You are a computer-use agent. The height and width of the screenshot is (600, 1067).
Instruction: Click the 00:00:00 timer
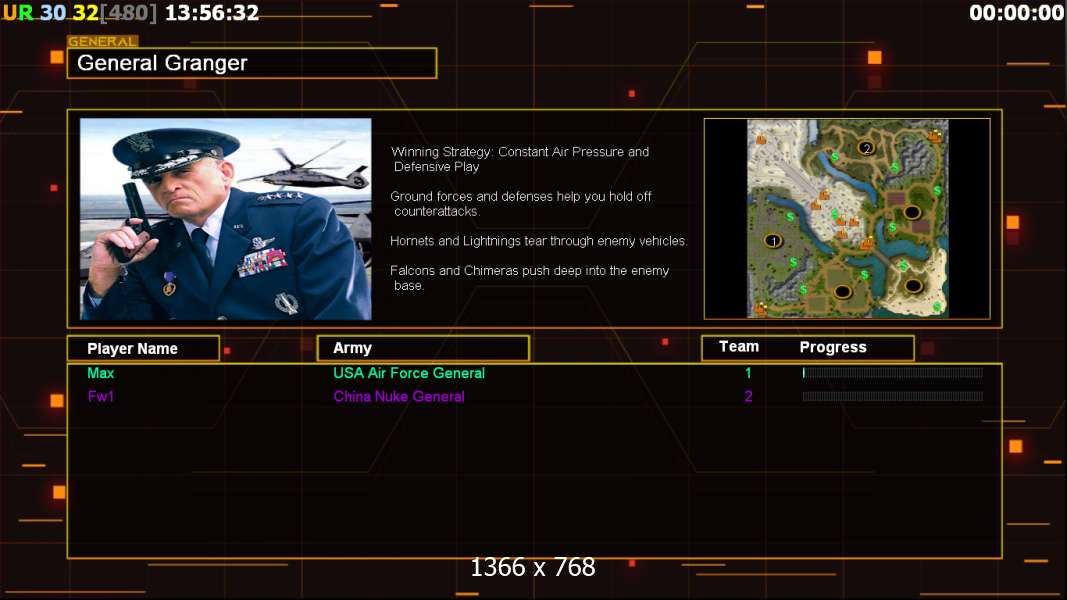[x=1016, y=13]
